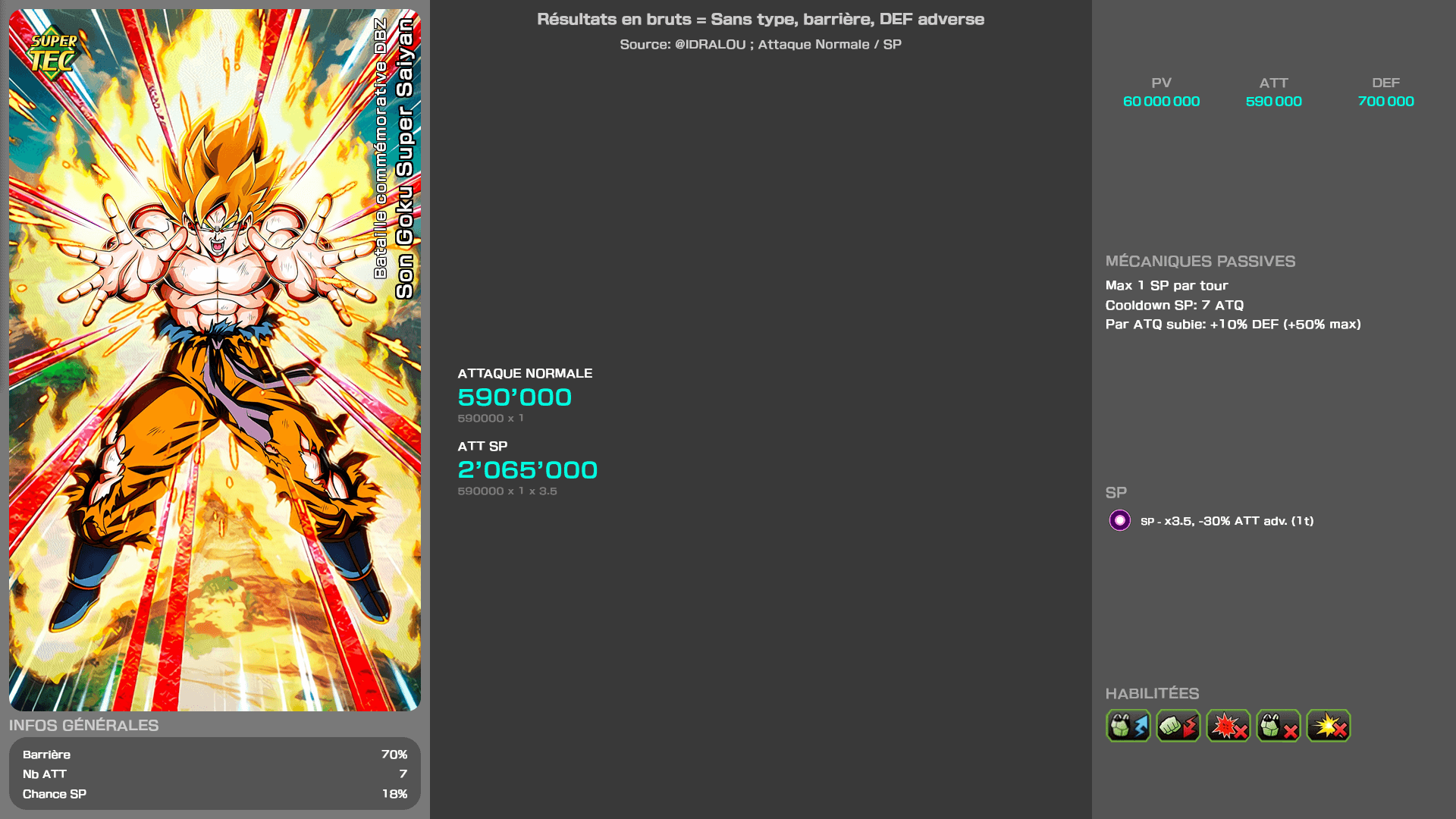
Task: Click the yellow flash with cross ability icon
Action: click(x=1328, y=726)
